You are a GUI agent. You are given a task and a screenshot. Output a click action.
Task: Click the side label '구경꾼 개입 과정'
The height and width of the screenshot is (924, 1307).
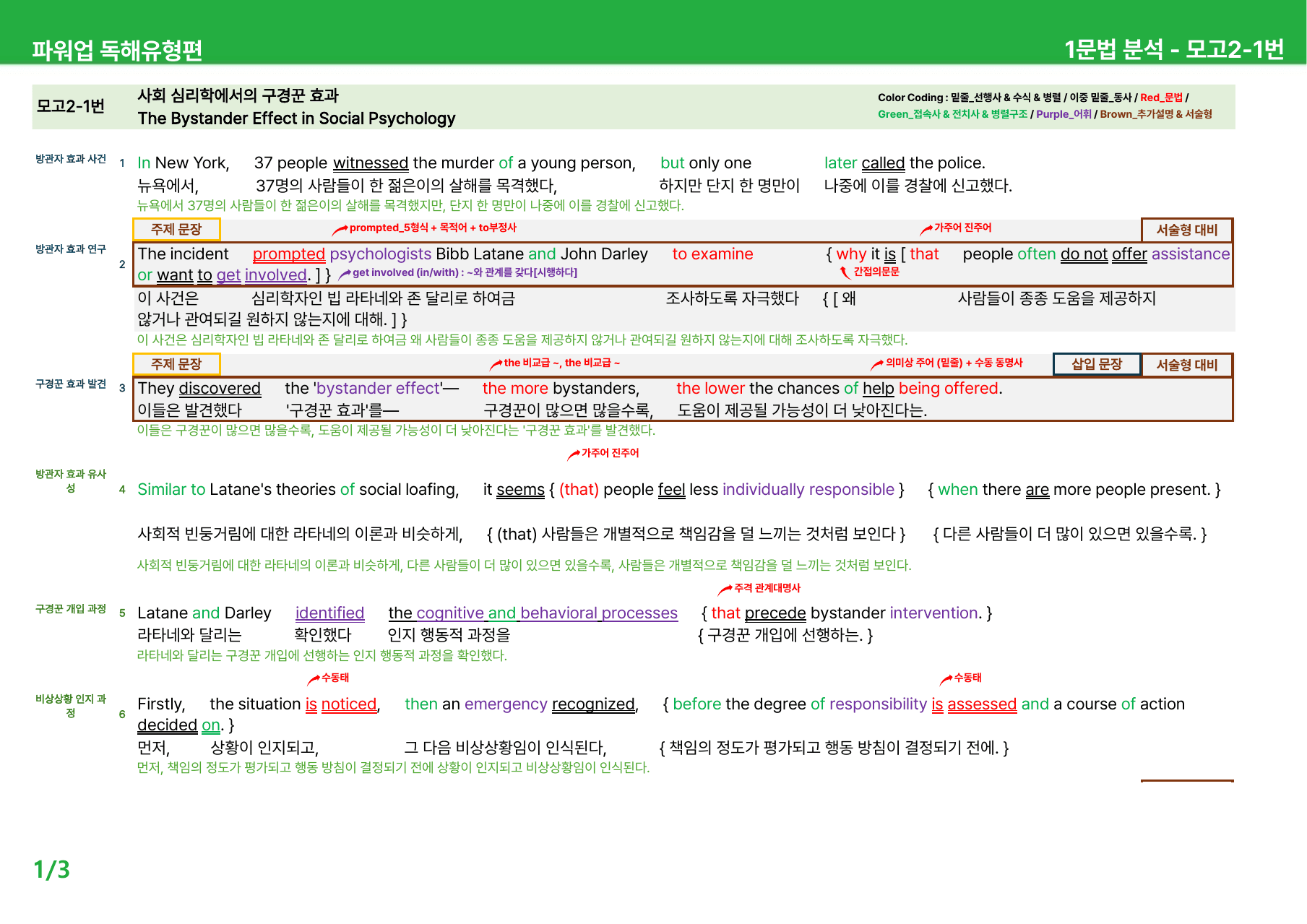[x=71, y=609]
